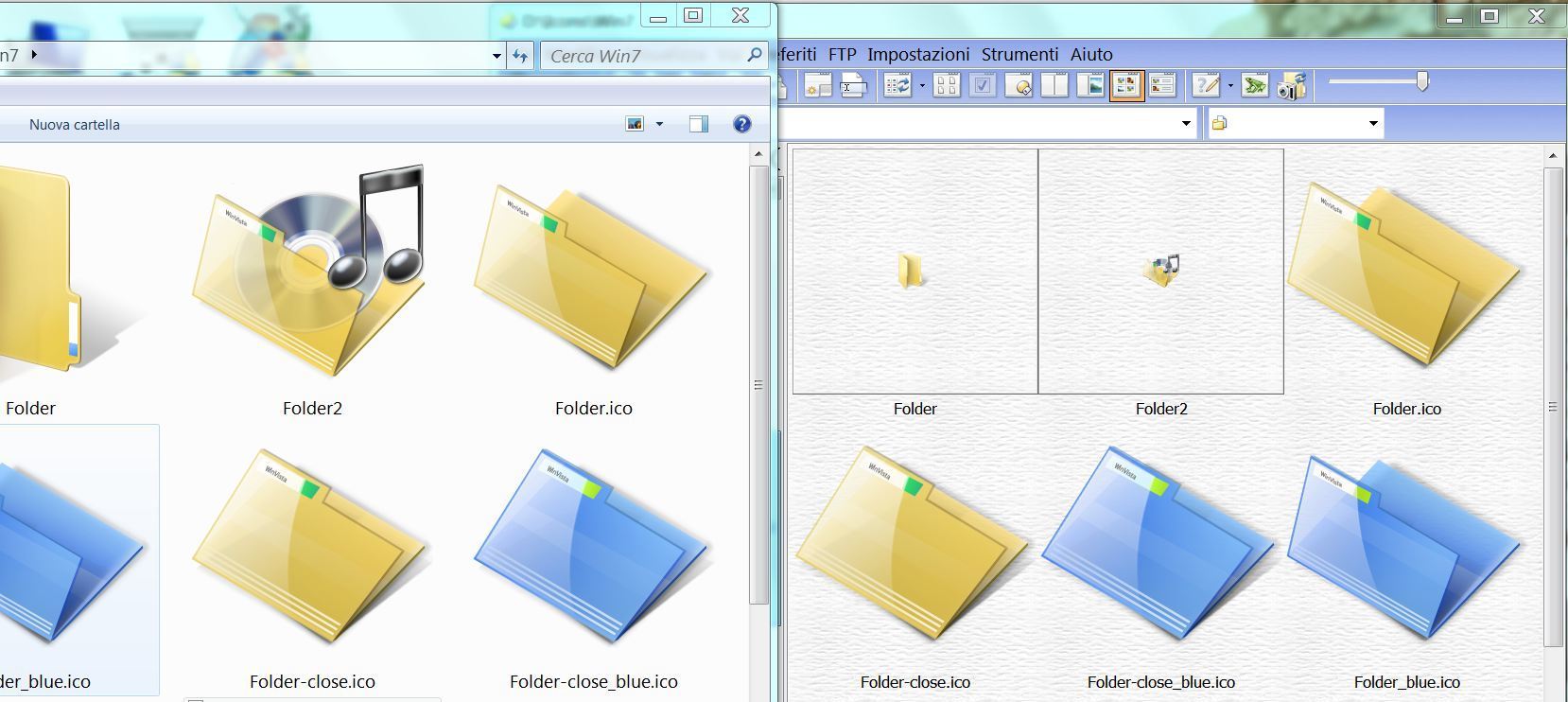
Task: Open the dropdown next to view mode icon
Action: 922,86
